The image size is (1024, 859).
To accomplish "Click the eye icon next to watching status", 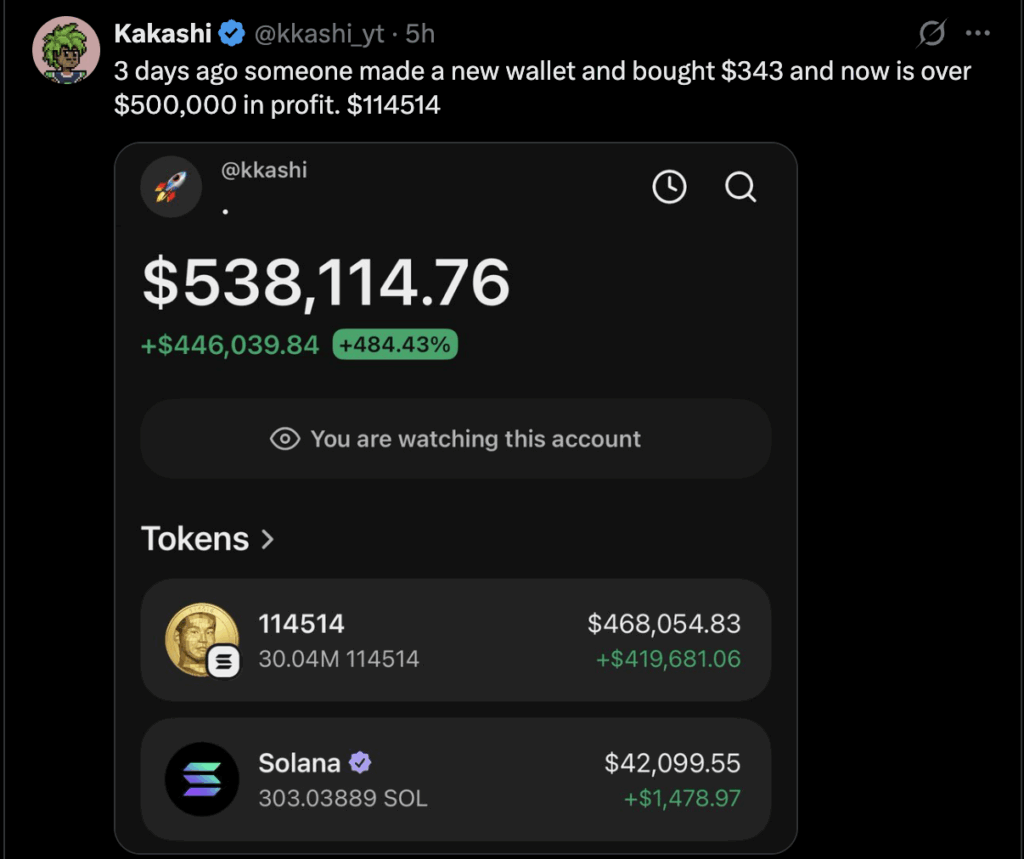I will pyautogui.click(x=288, y=438).
